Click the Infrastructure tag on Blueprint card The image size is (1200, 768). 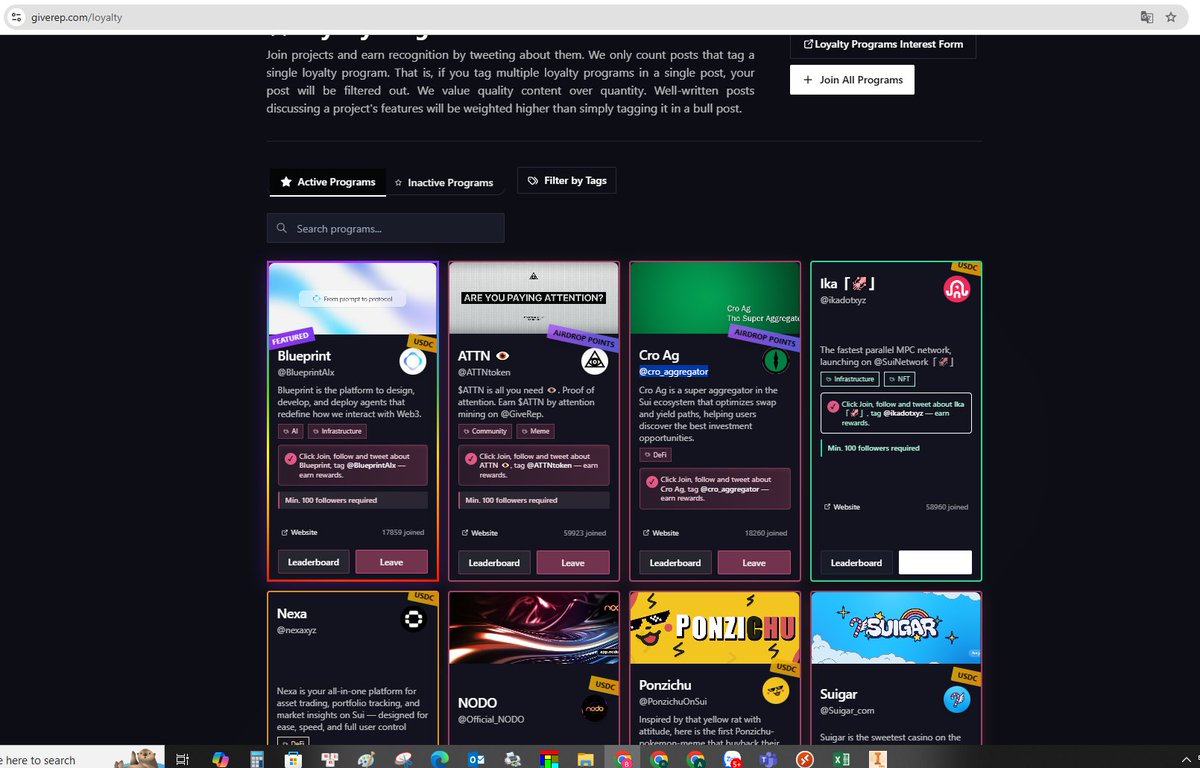[337, 431]
